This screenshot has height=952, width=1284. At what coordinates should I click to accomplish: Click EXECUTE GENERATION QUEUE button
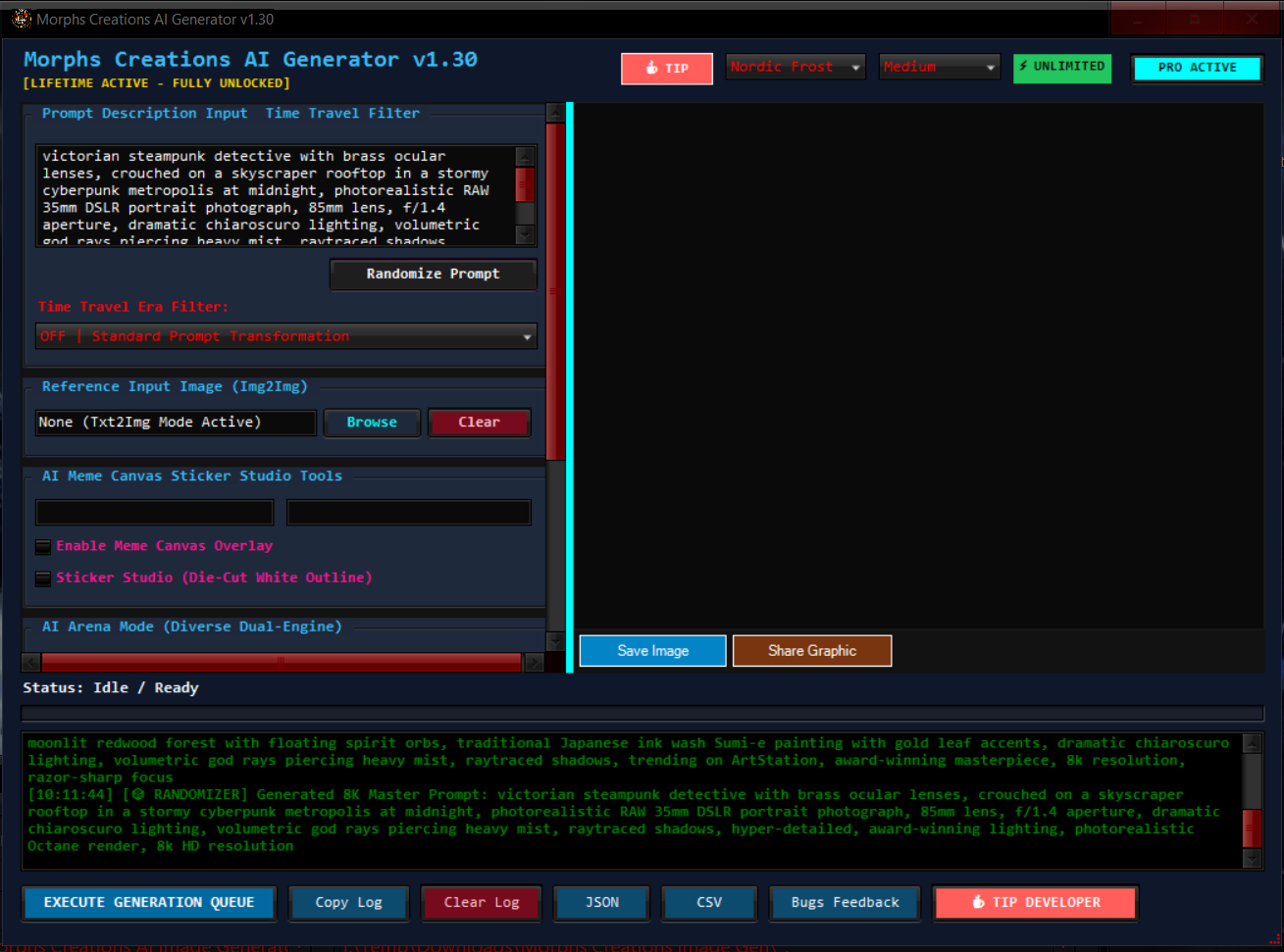point(149,903)
